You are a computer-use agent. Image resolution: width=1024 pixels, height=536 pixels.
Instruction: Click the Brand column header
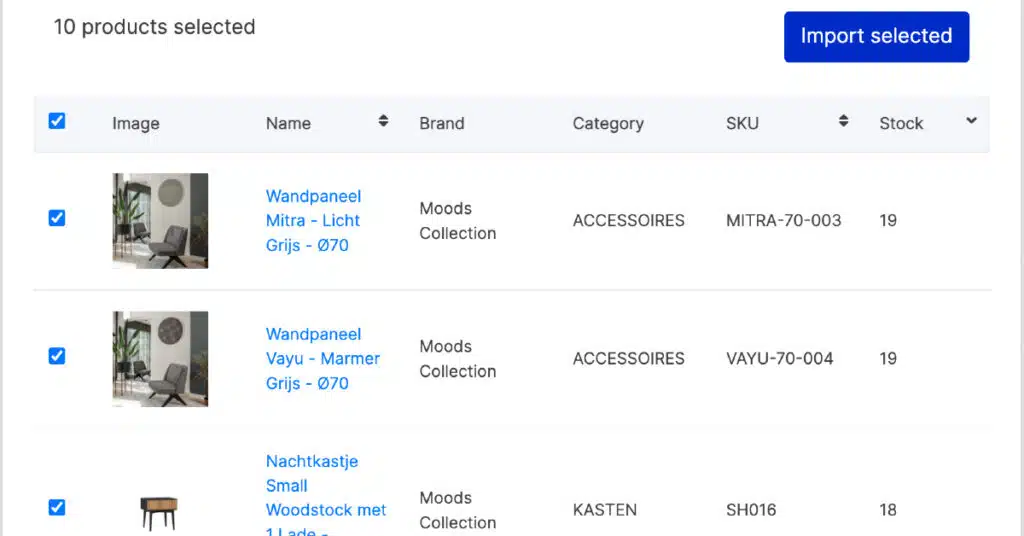pyautogui.click(x=441, y=123)
